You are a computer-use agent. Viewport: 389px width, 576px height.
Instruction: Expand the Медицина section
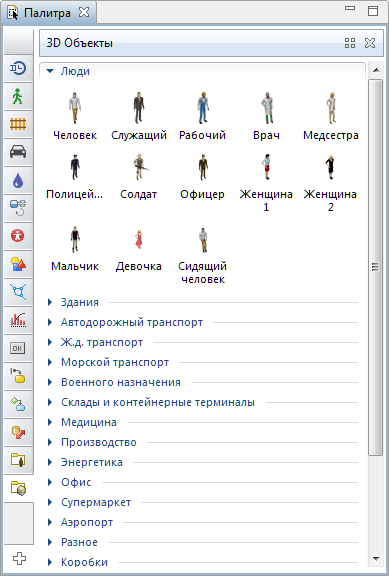pos(50,422)
